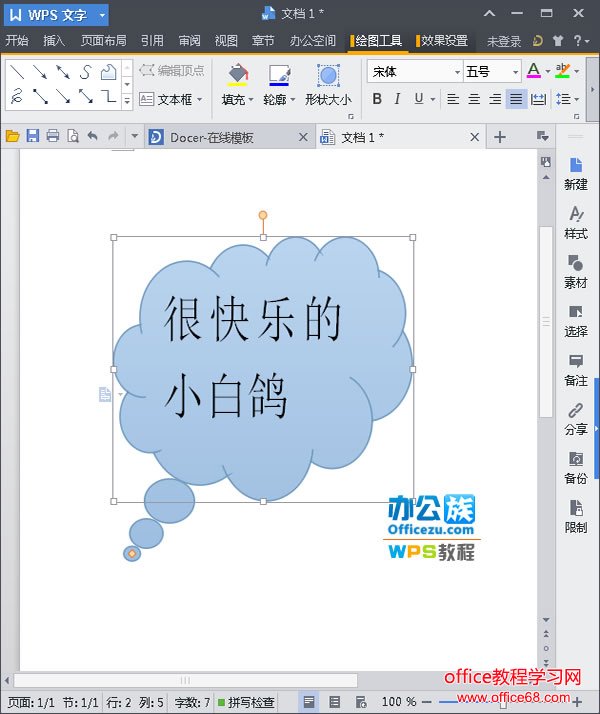Add a new document tab

tap(500, 137)
